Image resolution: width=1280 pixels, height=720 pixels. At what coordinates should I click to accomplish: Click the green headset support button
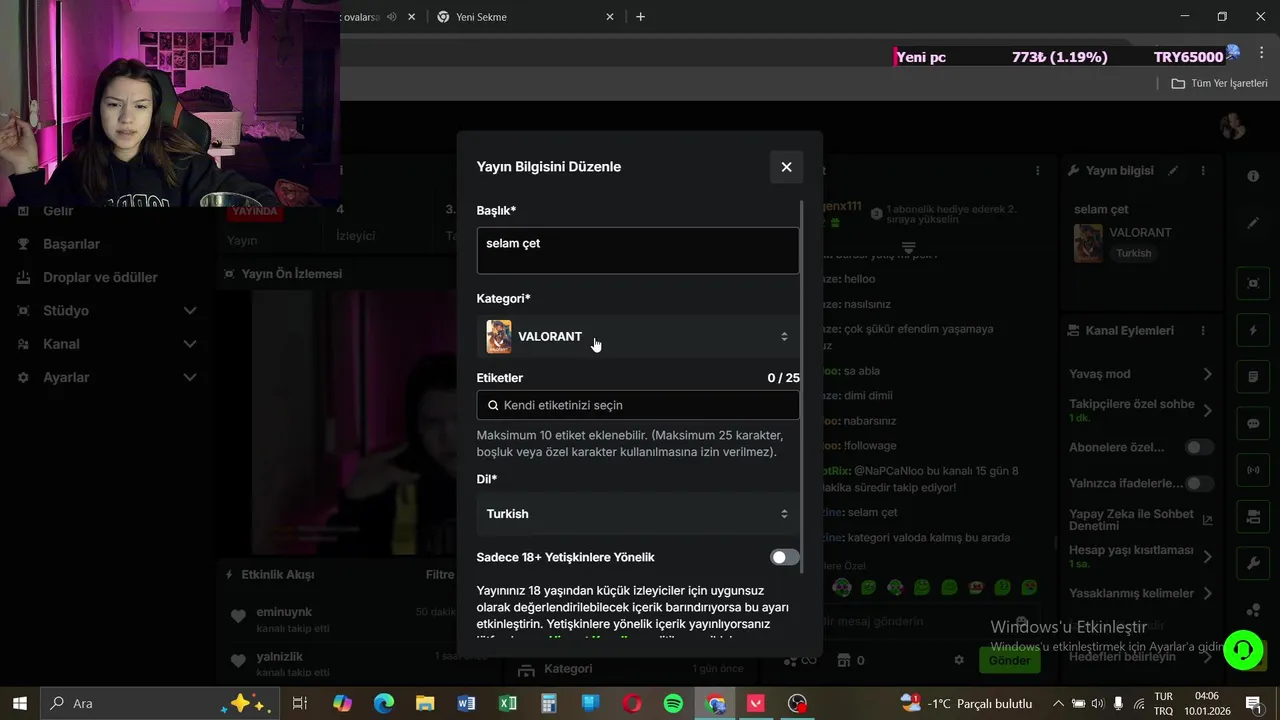tap(1243, 650)
